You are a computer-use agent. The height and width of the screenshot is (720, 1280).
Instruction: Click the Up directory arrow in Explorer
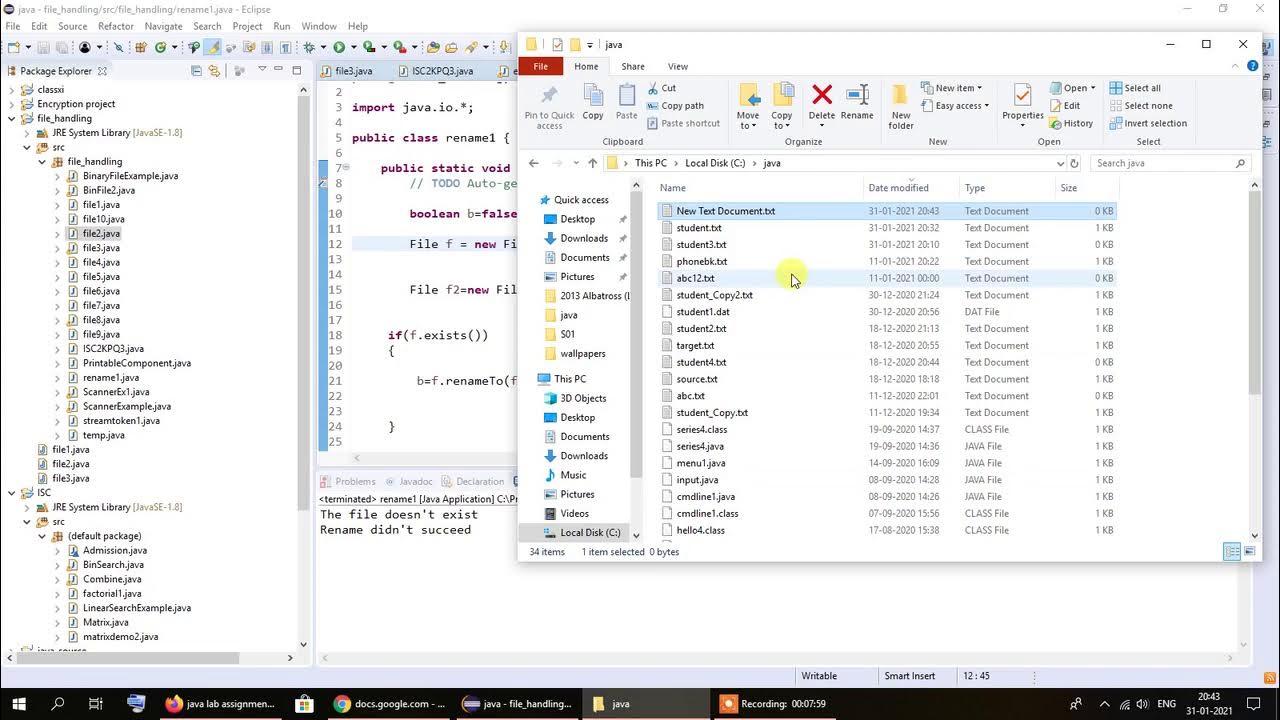tap(592, 163)
